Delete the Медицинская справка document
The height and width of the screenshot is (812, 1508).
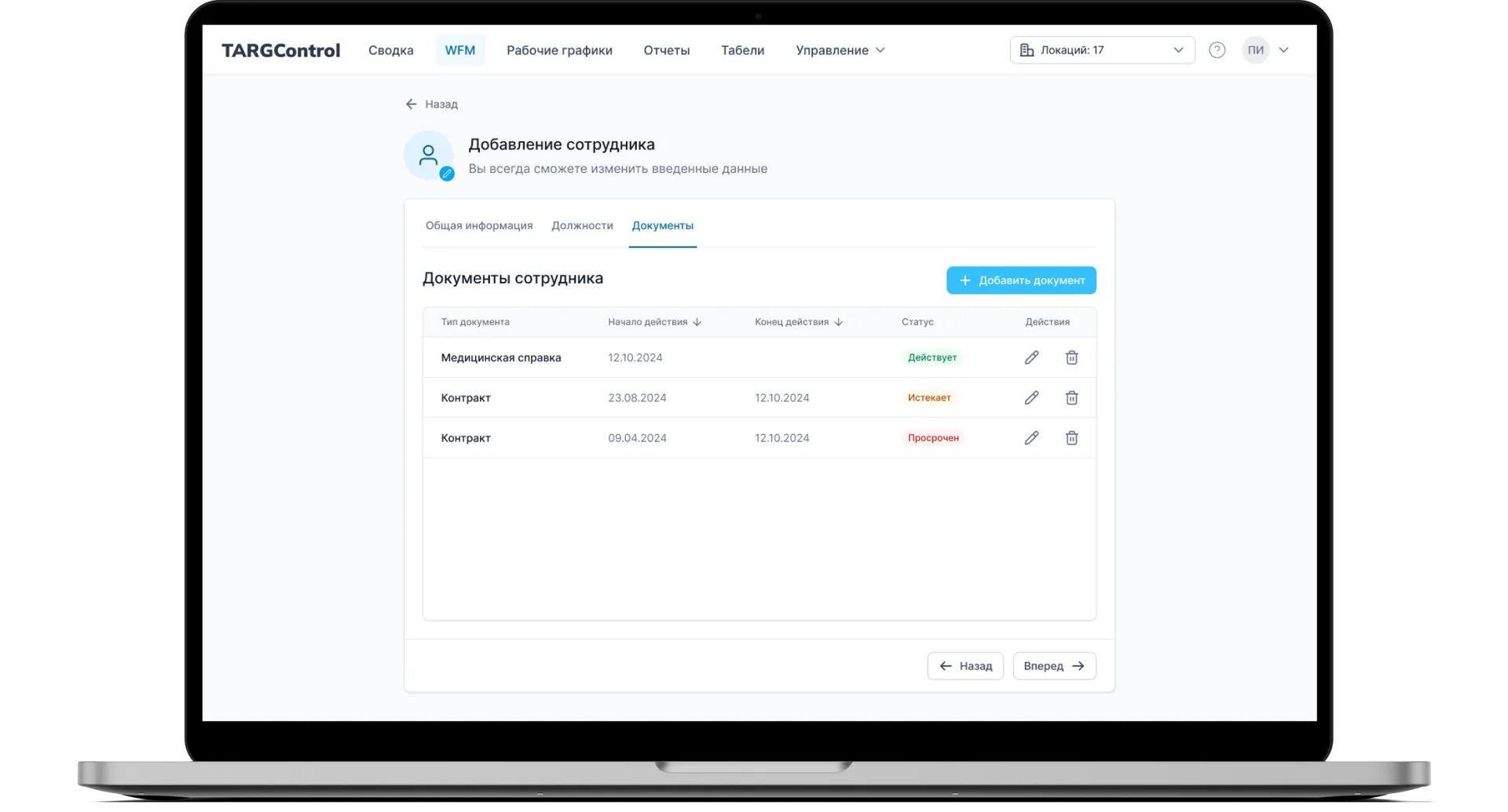(1071, 357)
